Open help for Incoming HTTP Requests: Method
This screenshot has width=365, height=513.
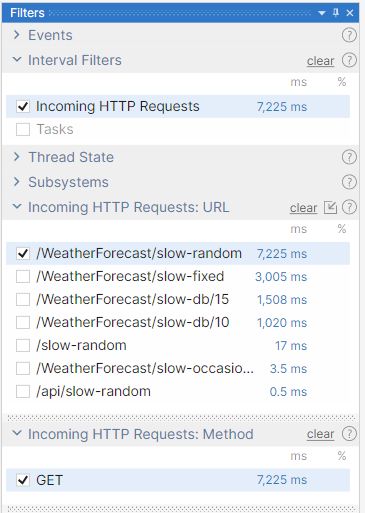click(x=349, y=434)
